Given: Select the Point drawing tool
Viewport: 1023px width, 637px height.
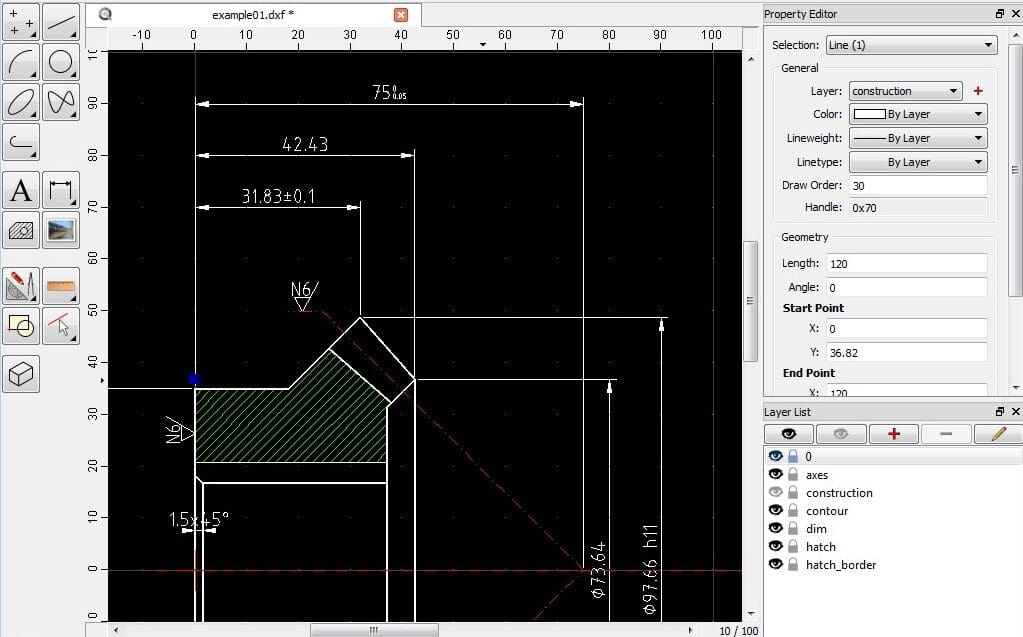Looking at the screenshot, I should [21, 22].
